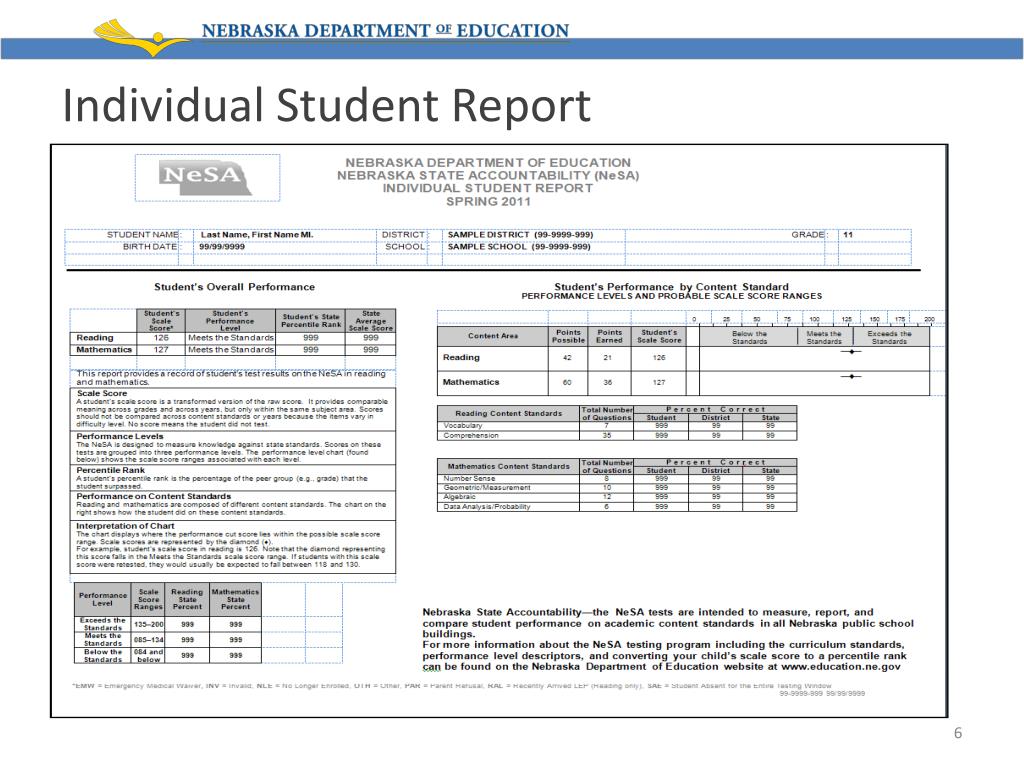The height and width of the screenshot is (768, 1024).
Task: Click the Reading diamond marker on score chart
Action: click(851, 352)
